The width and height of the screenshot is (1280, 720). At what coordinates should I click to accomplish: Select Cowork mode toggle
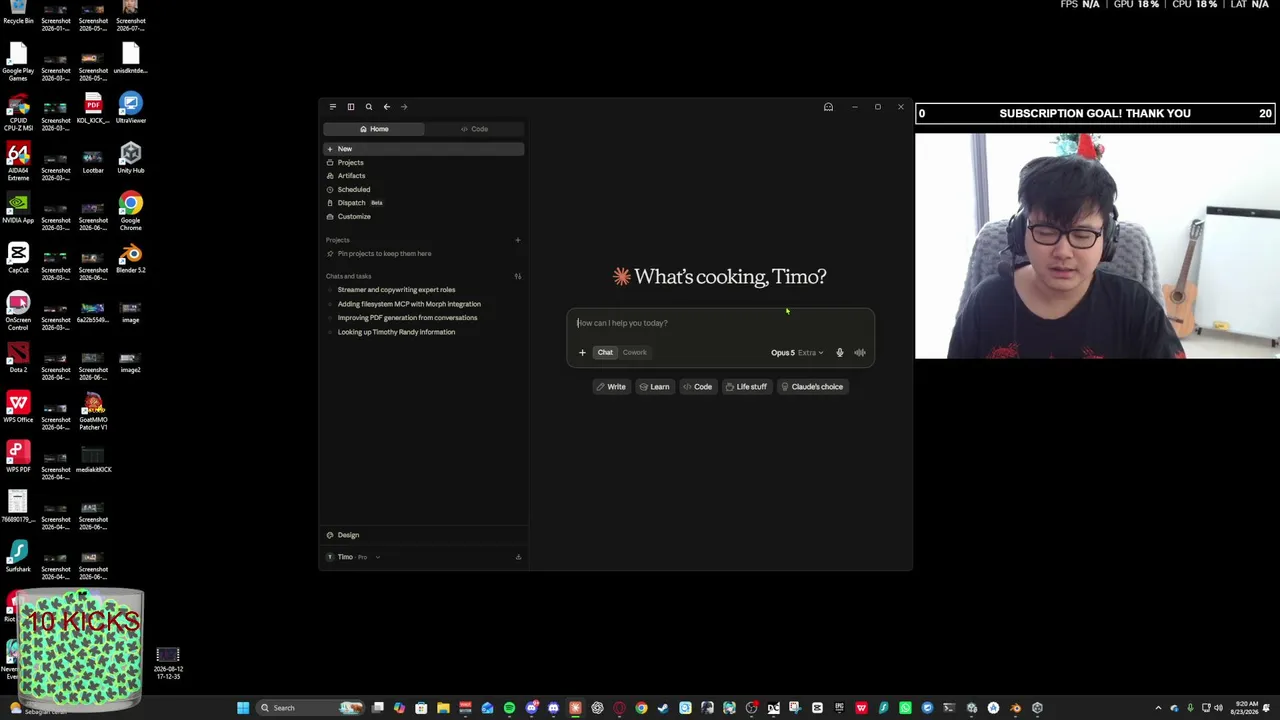[x=635, y=352]
